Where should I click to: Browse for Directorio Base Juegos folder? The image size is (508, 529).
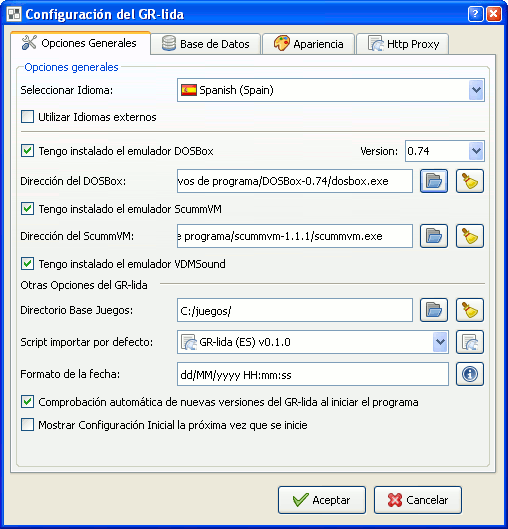pos(434,310)
